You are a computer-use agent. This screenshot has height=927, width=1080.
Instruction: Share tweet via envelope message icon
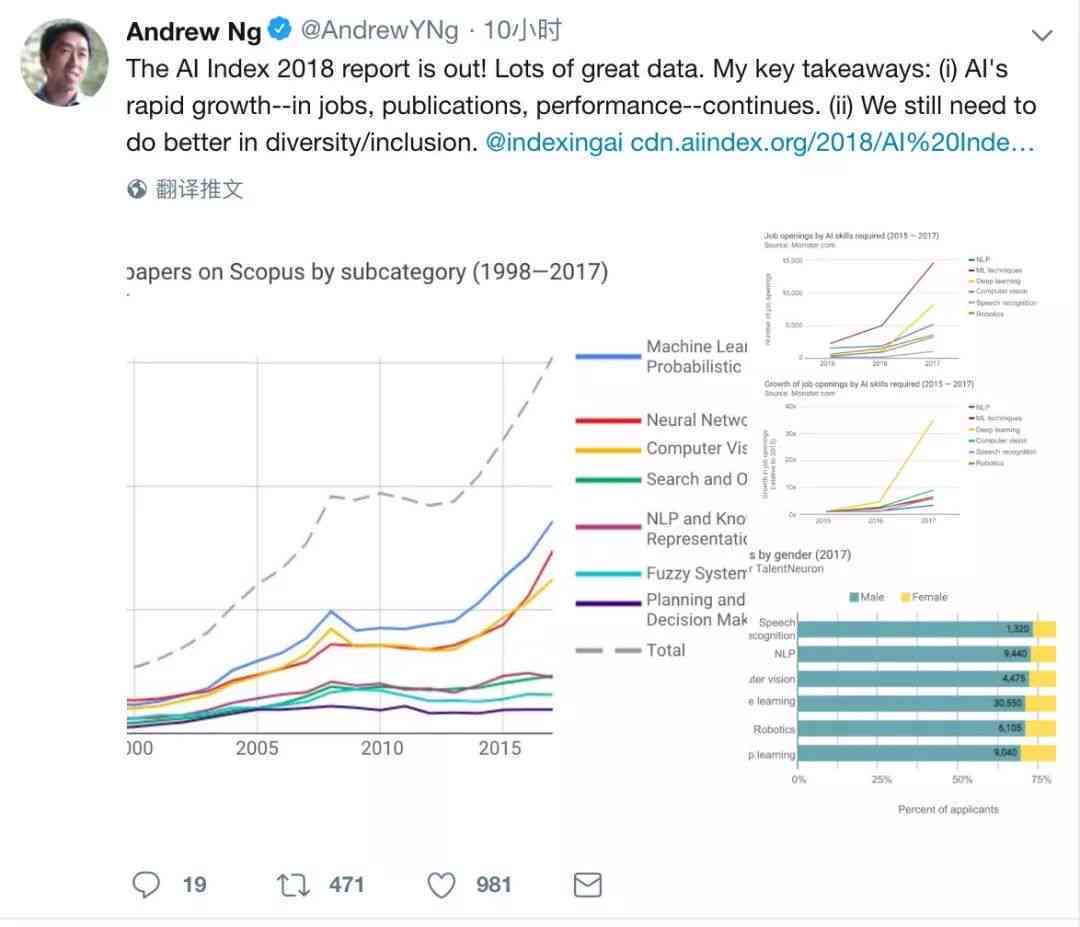(588, 885)
